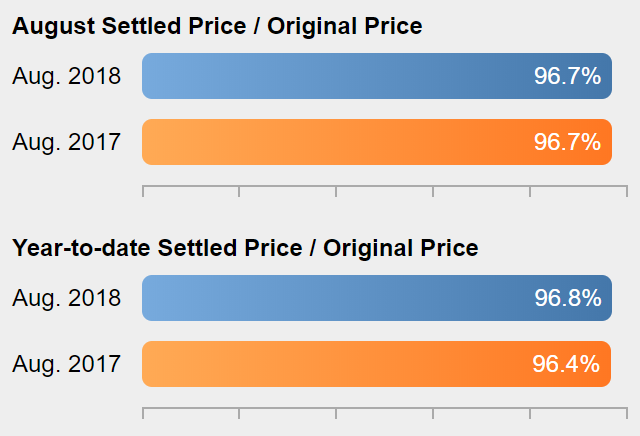Click the first tick mark on year-to-date axis
The width and height of the screenshot is (640, 436).
[x=143, y=413]
